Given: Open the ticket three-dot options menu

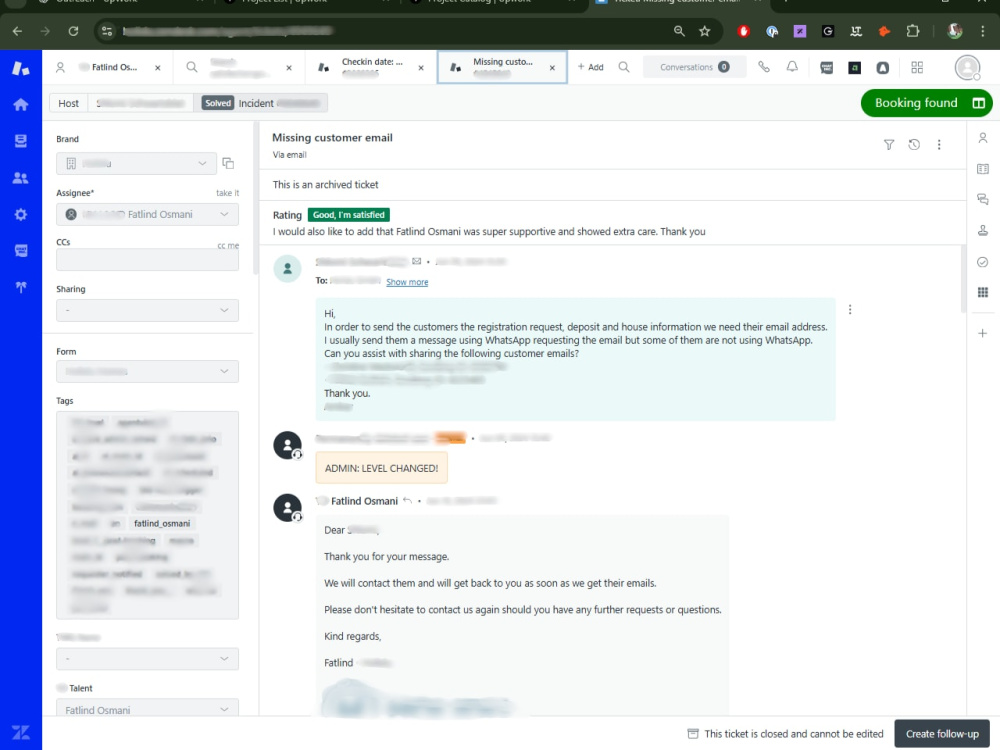Looking at the screenshot, I should point(939,145).
